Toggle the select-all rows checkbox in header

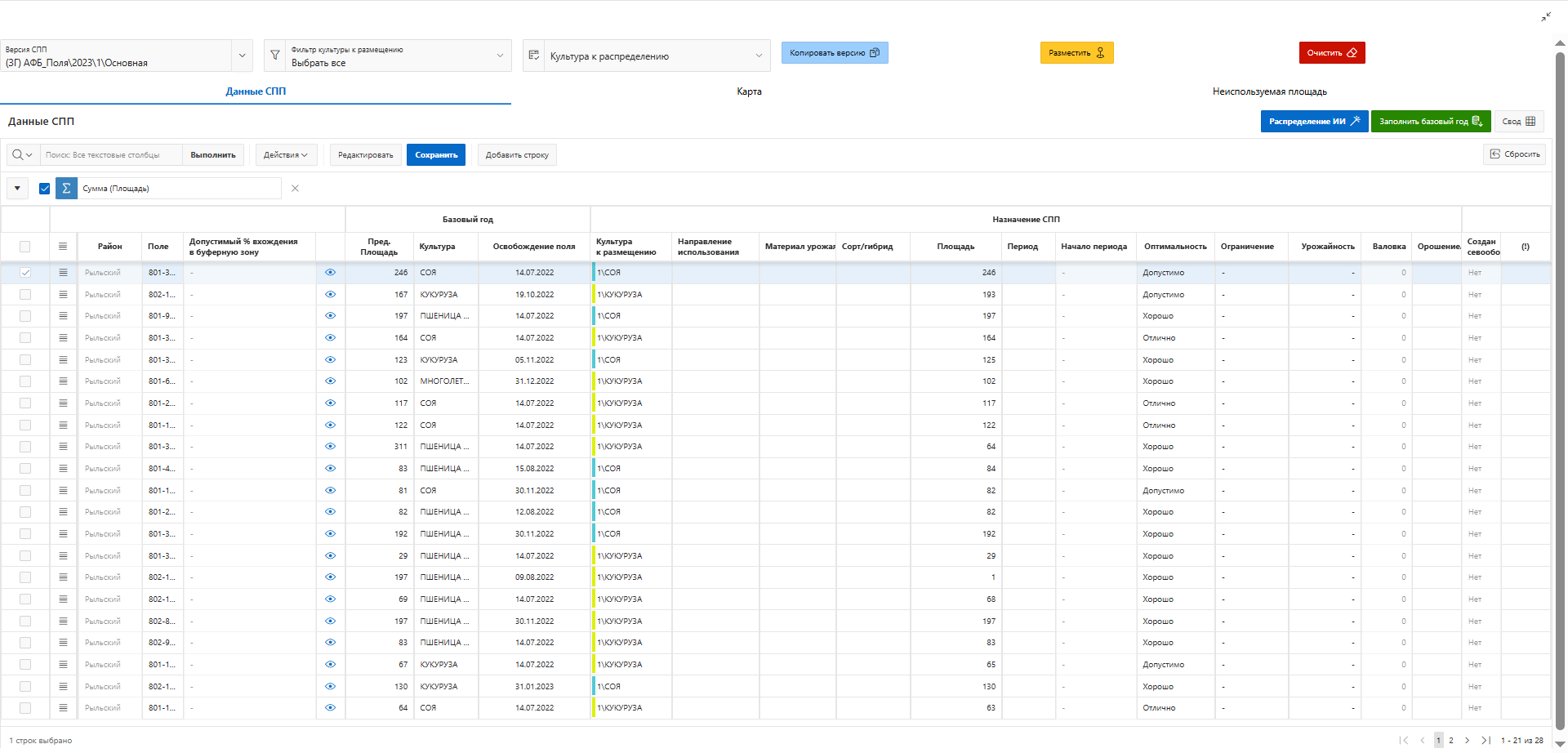[25, 247]
